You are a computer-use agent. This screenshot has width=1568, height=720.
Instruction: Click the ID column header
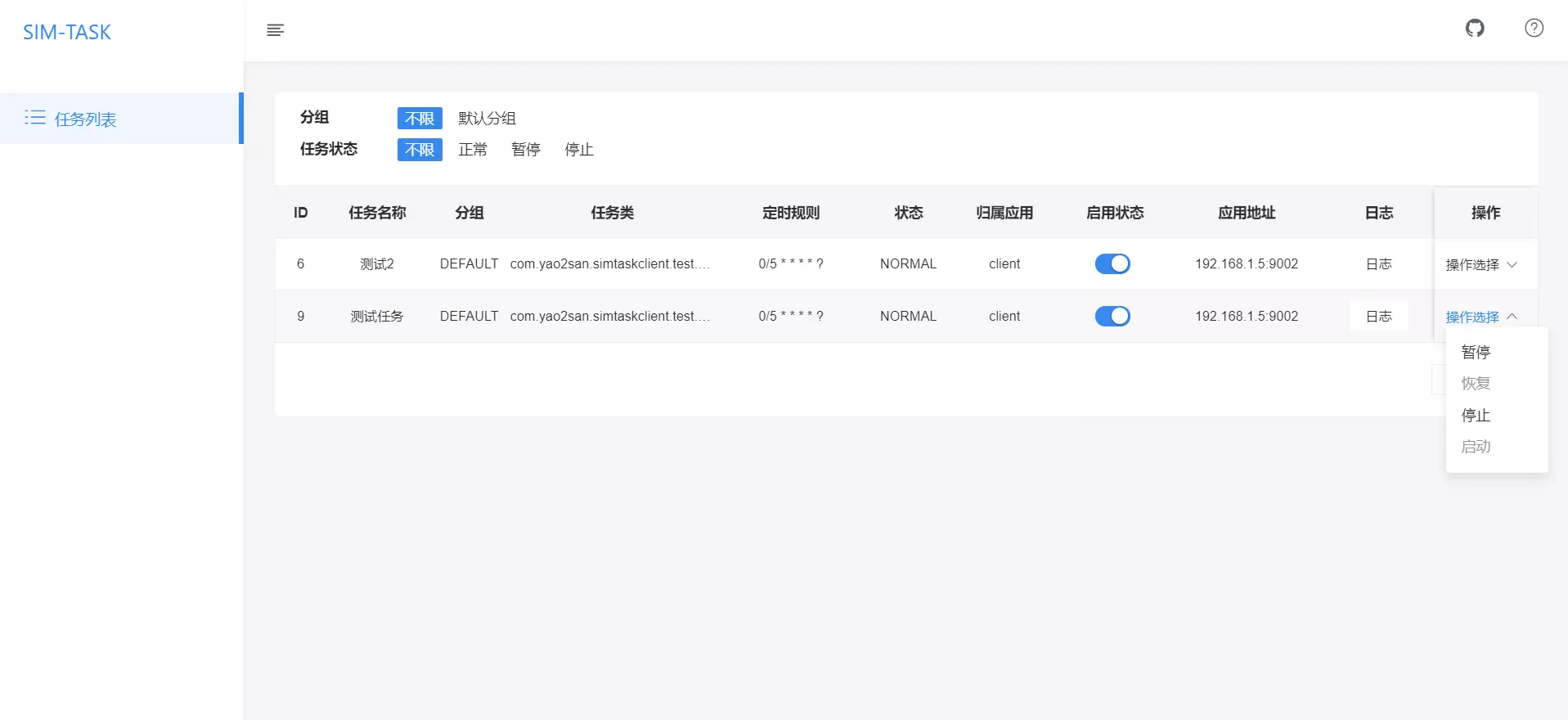click(301, 213)
